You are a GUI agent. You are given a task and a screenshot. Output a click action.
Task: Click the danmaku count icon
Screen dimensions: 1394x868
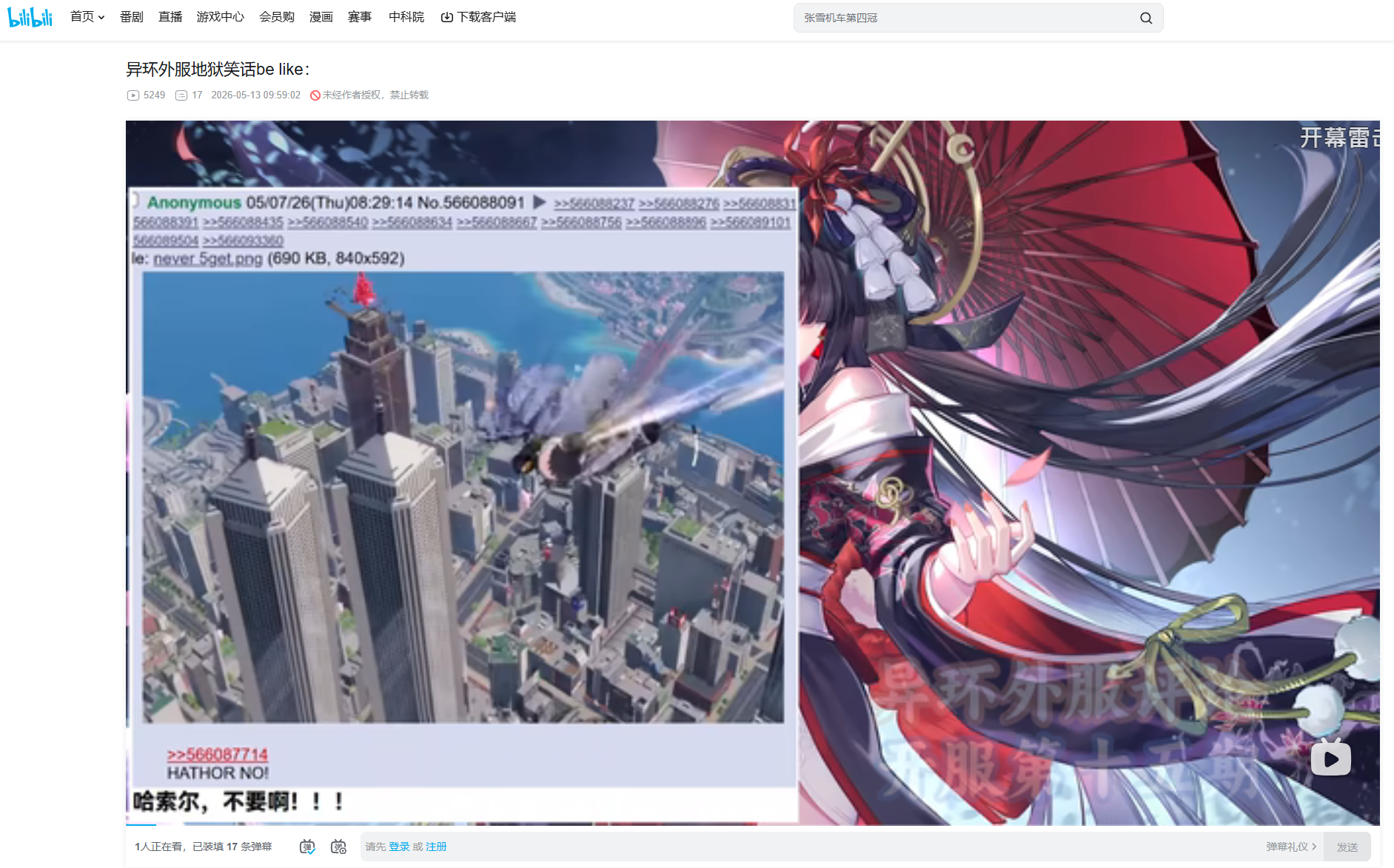tap(181, 95)
